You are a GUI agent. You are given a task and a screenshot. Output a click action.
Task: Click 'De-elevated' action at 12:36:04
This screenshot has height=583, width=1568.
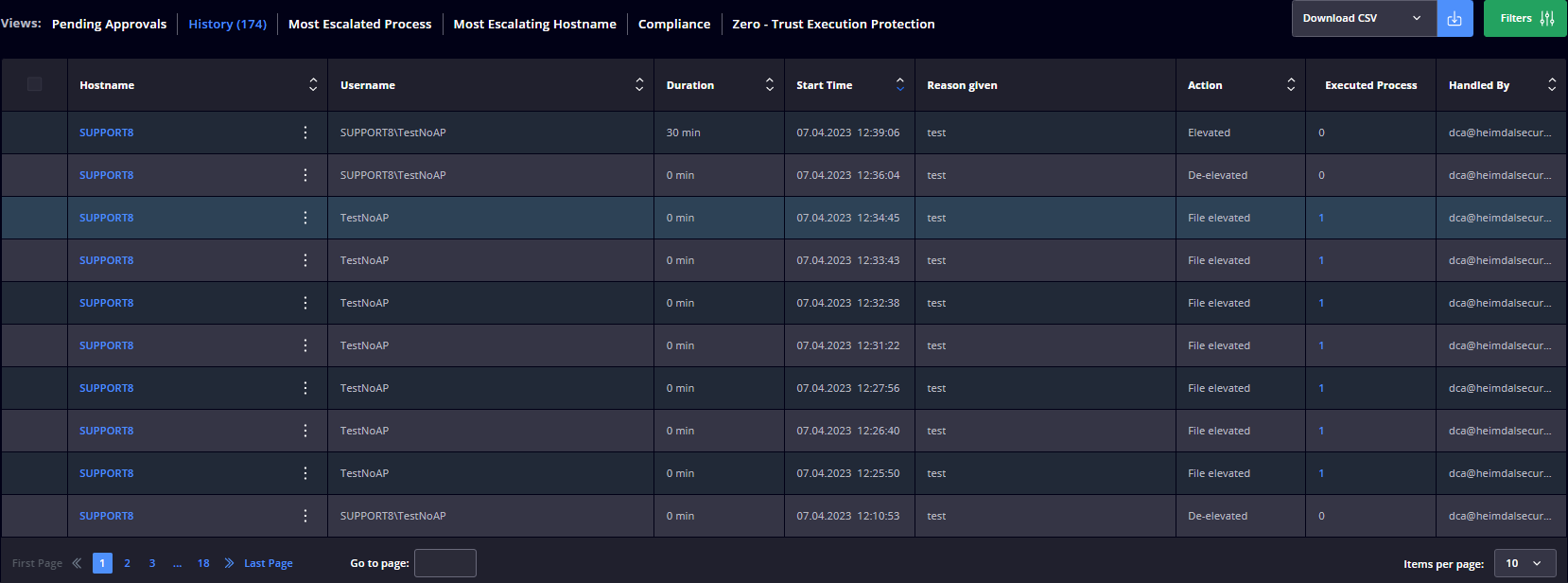tap(1217, 175)
